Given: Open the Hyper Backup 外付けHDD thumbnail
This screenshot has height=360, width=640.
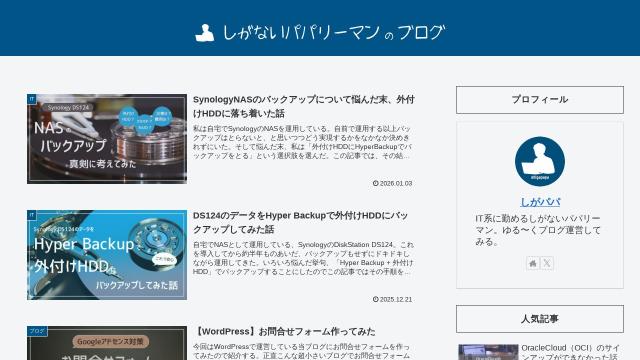Looking at the screenshot, I should tap(107, 255).
